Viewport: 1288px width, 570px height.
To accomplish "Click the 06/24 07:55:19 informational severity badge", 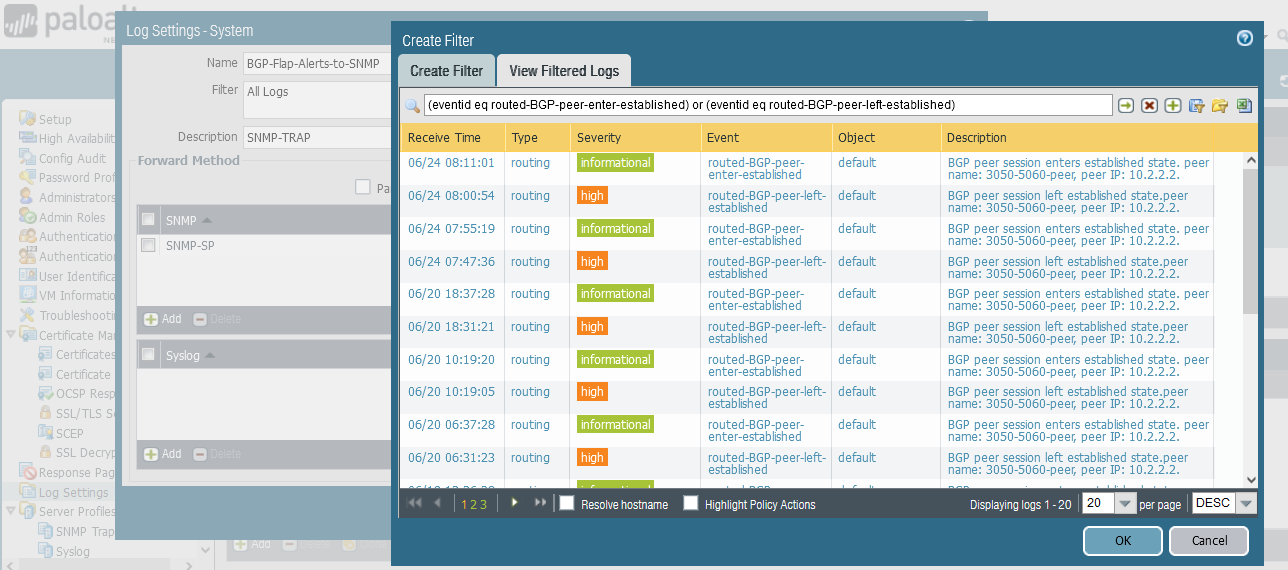I will click(615, 229).
